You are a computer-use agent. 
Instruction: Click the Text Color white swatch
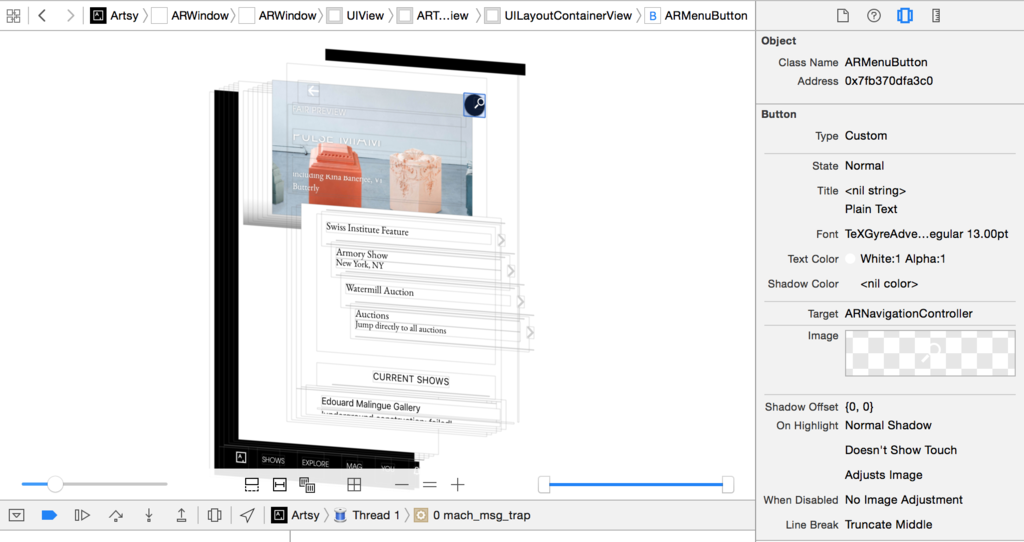(850, 259)
